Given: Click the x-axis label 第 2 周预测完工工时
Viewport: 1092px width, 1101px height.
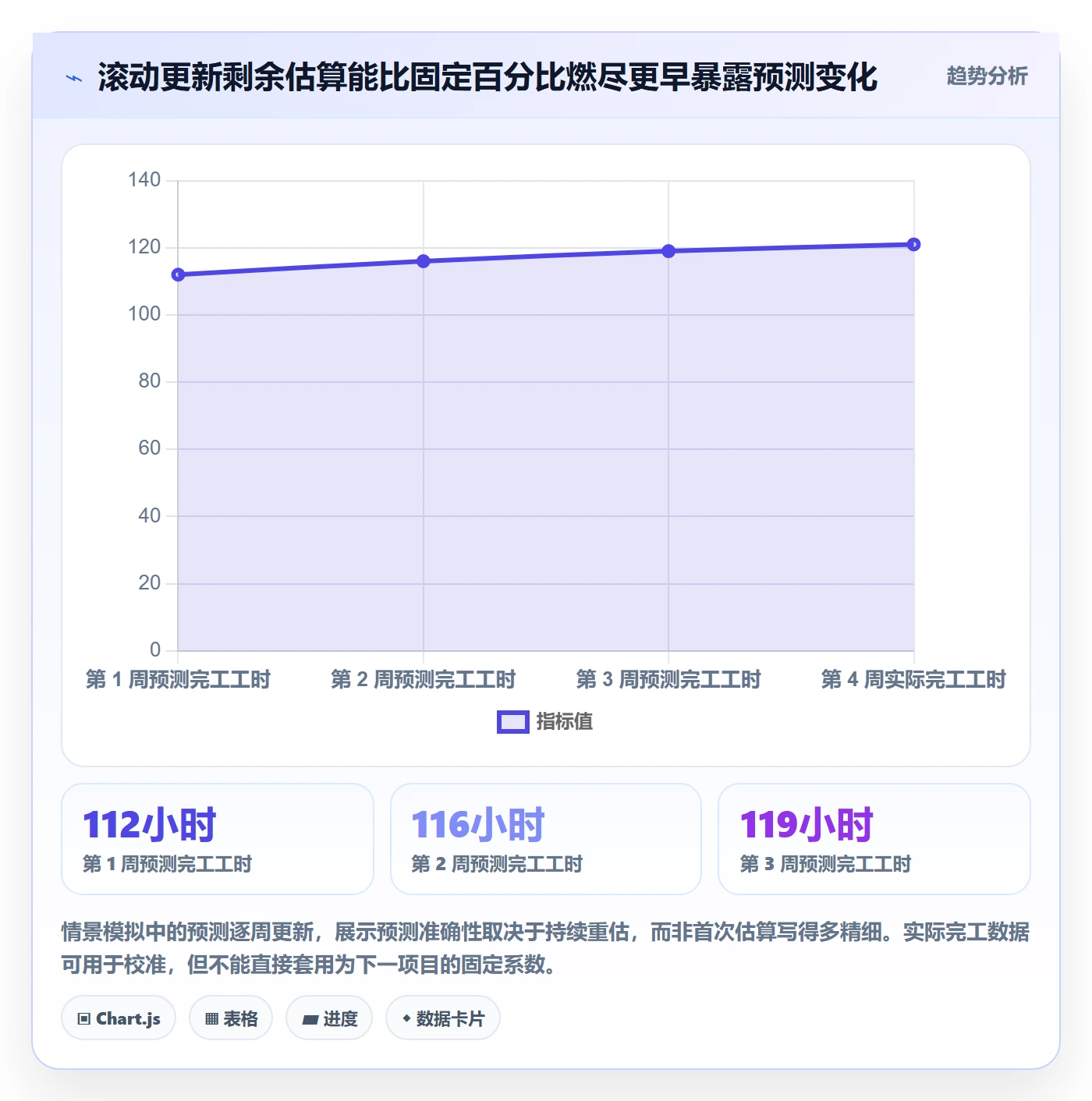Looking at the screenshot, I should [x=424, y=680].
